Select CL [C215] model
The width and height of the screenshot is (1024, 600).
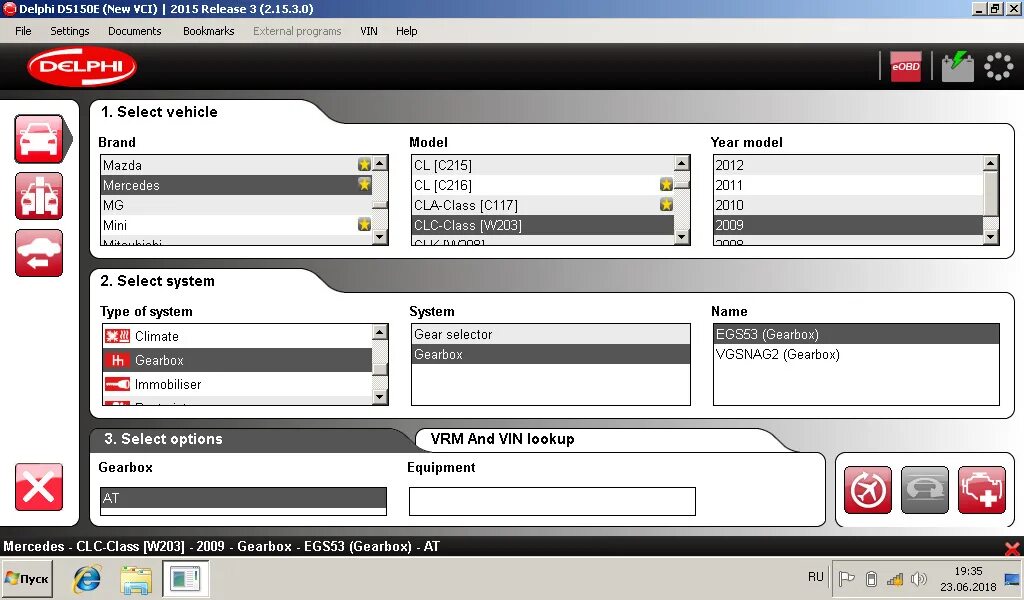coord(543,165)
